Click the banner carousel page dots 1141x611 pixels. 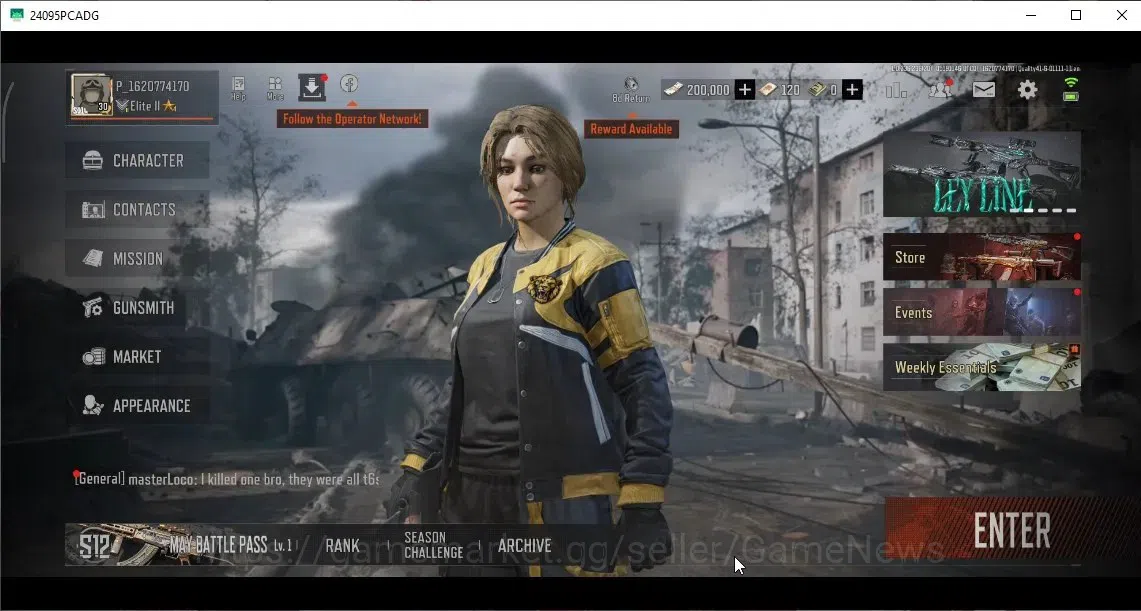tap(1043, 210)
